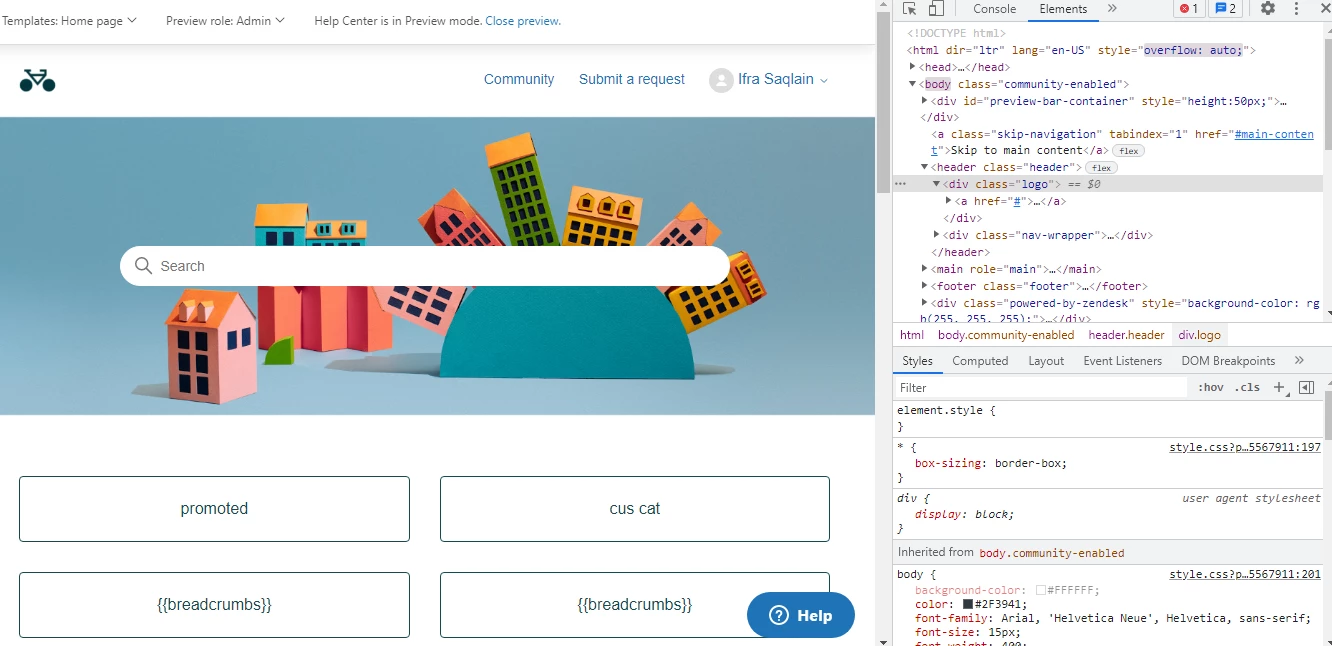Click the magnifier icon in the search bar
The height and width of the screenshot is (646, 1332).
pyautogui.click(x=143, y=266)
